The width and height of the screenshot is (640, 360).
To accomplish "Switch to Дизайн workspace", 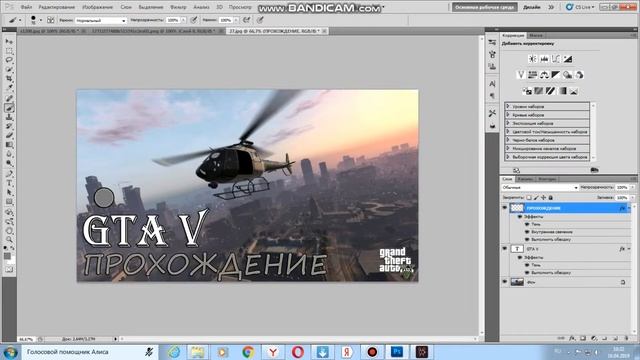I will click(x=531, y=7).
